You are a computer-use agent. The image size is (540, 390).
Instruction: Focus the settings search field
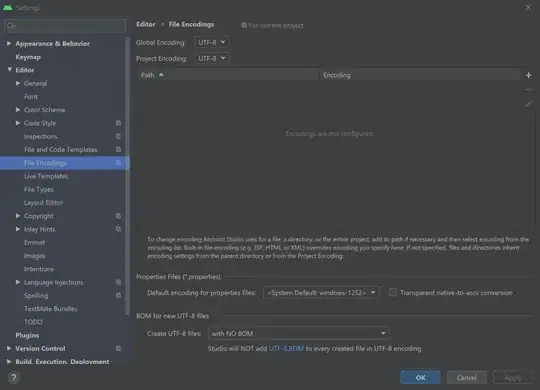tap(65, 26)
